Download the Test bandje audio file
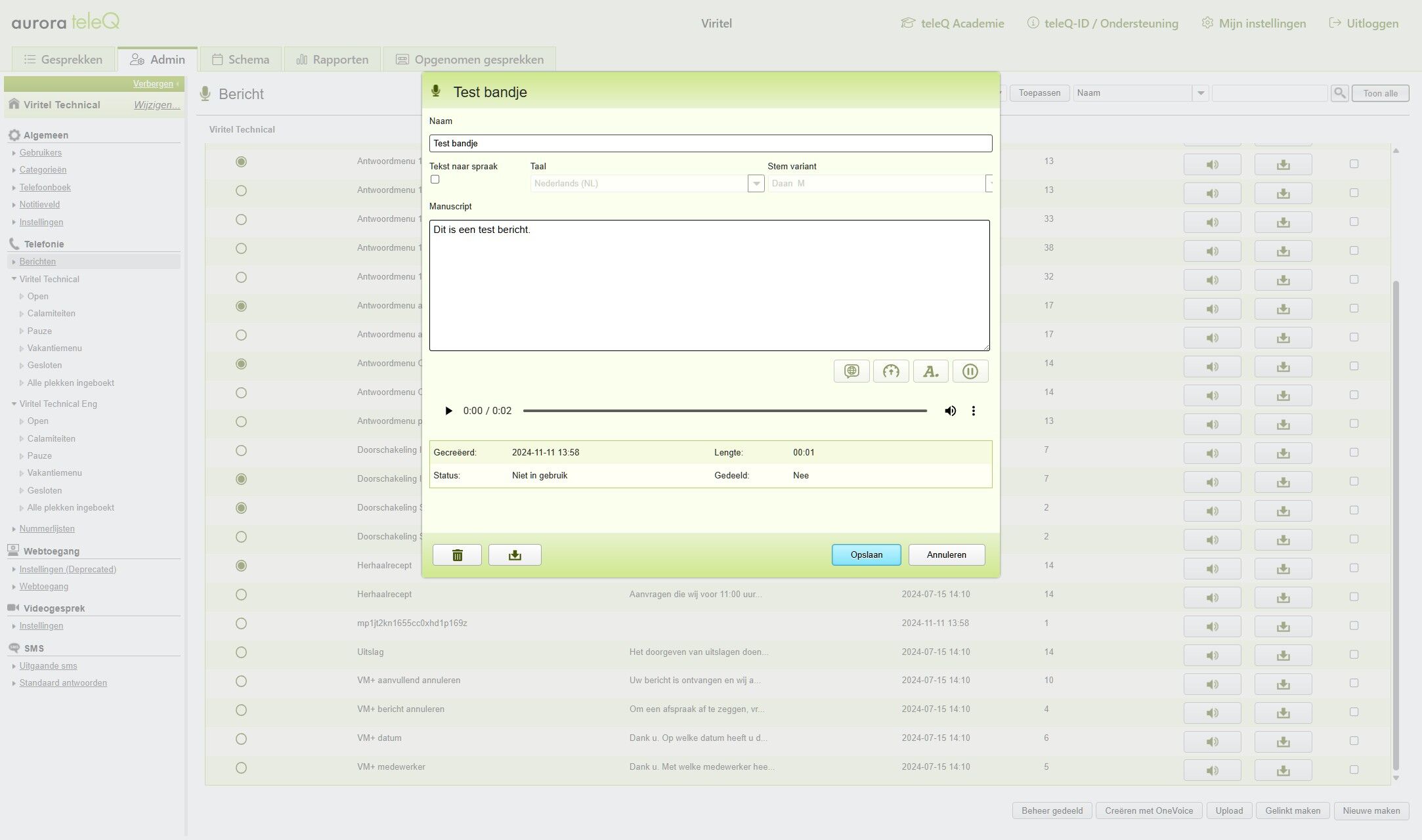Viewport: 1422px width, 840px height. [x=515, y=555]
